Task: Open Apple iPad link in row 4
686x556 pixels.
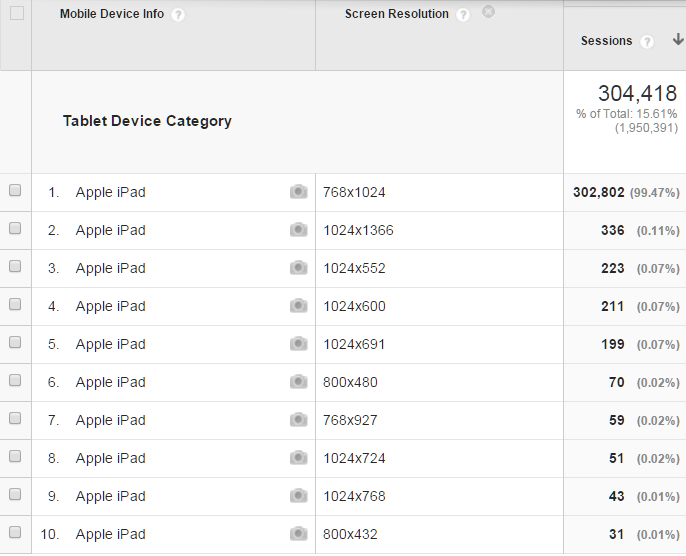Action: tap(110, 307)
